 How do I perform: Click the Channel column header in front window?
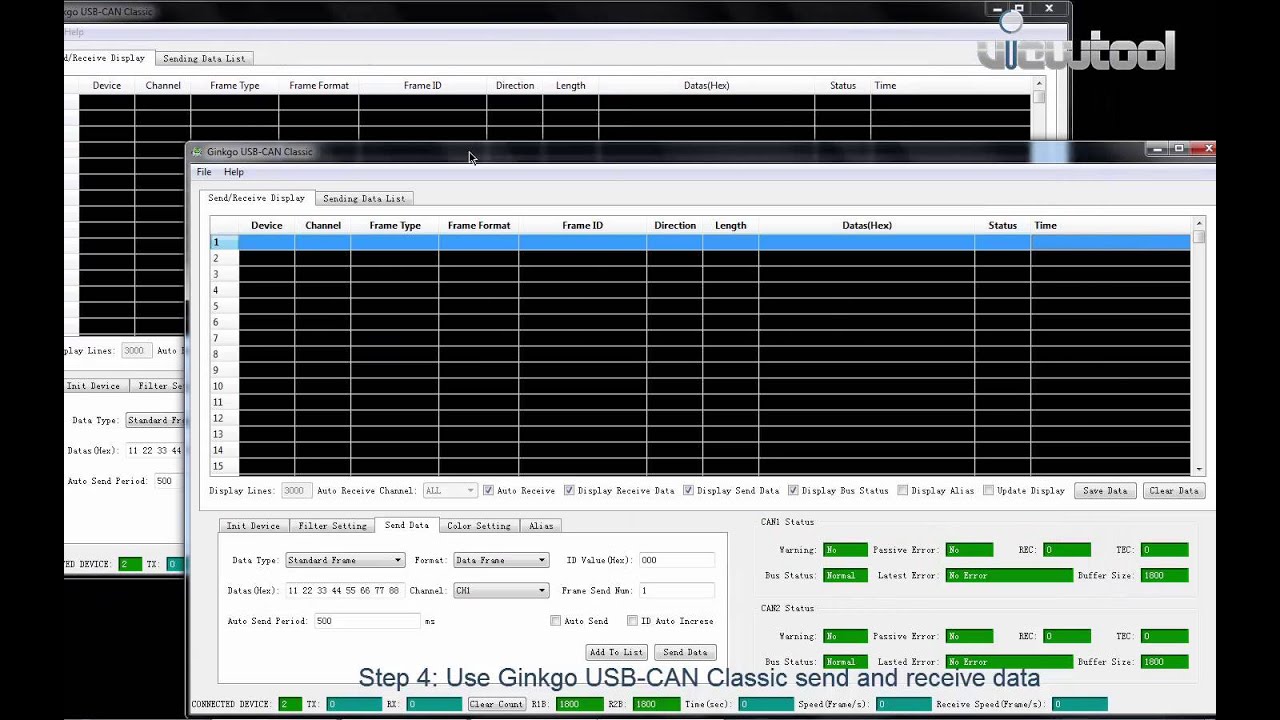coord(323,226)
